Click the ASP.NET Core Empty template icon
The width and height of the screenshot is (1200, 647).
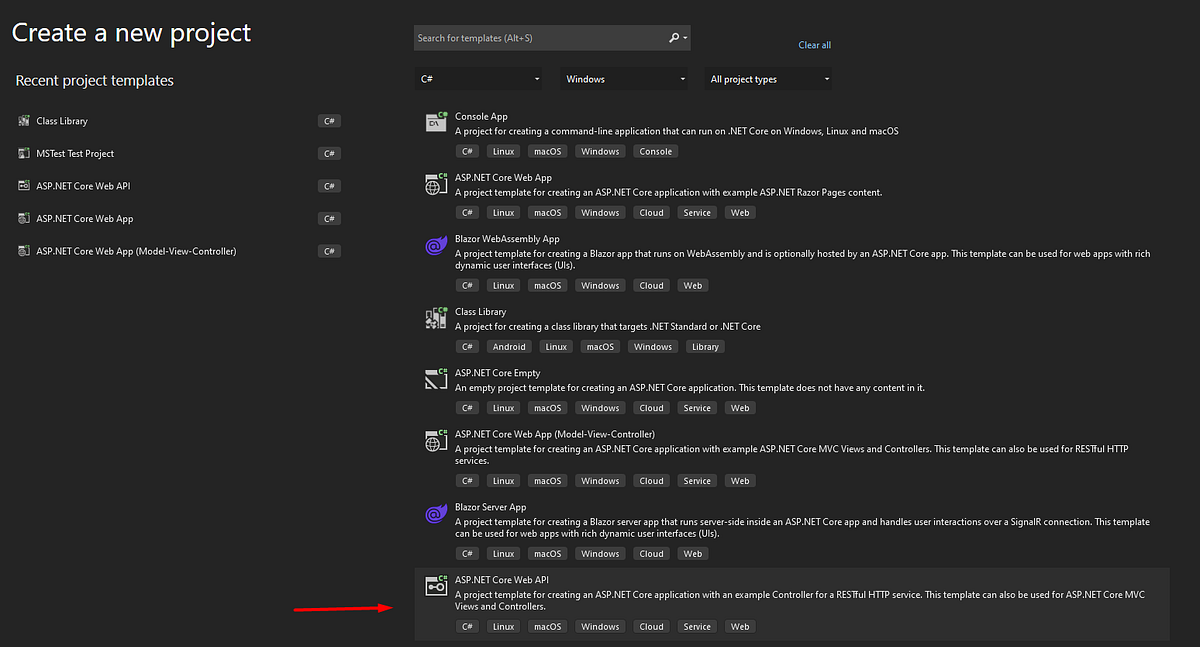pos(436,379)
